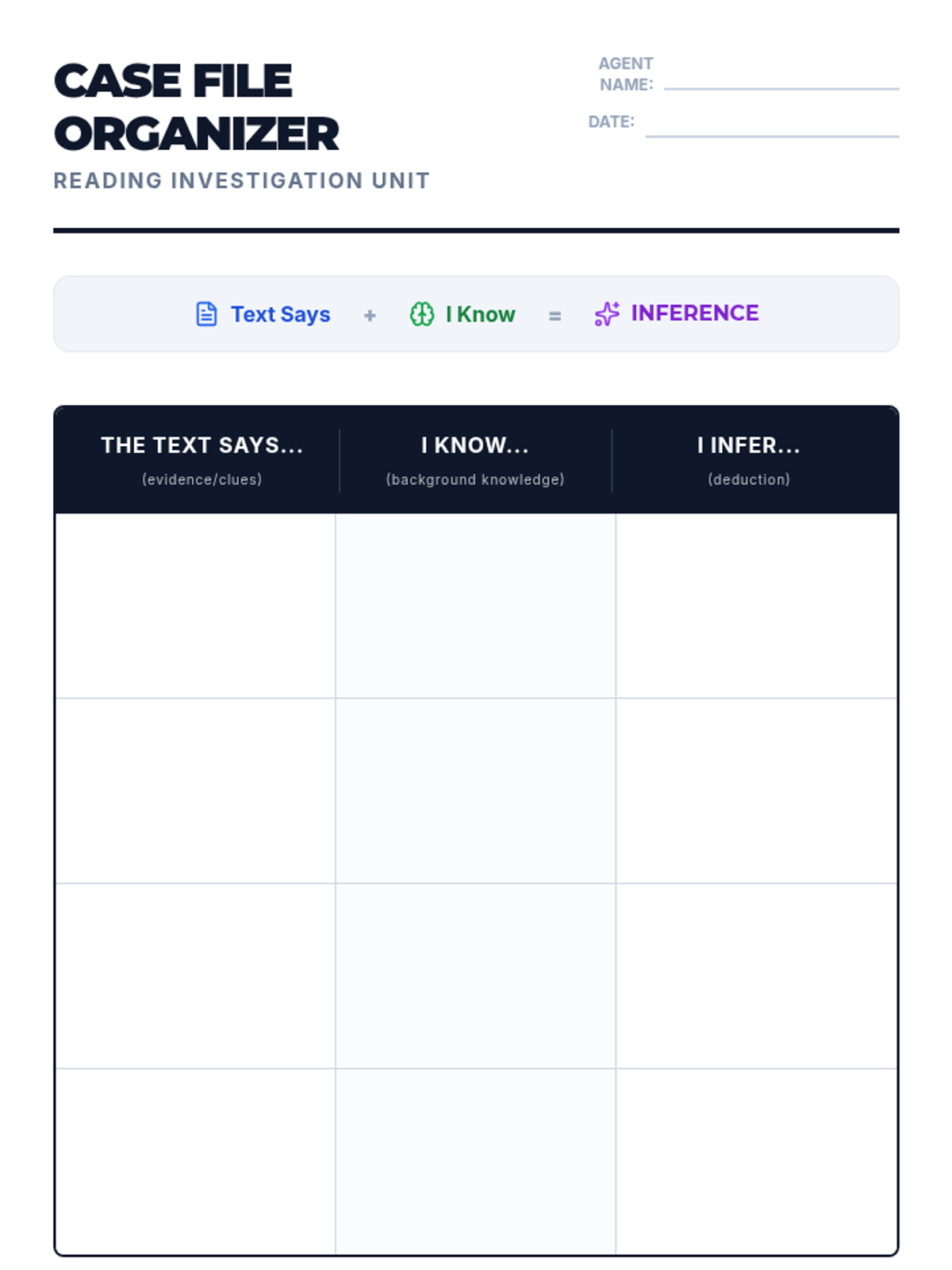Click the Reading Investigation Unit subtitle

[241, 181]
